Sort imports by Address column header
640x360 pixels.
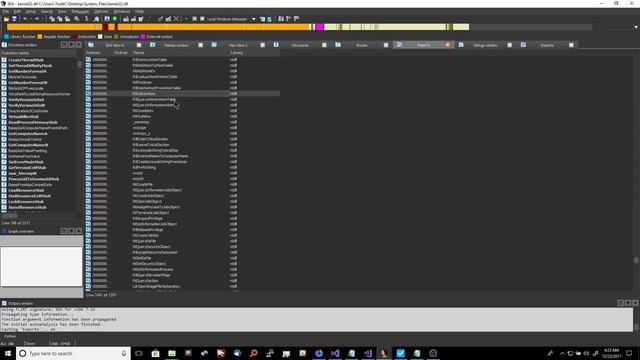[x=98, y=53]
